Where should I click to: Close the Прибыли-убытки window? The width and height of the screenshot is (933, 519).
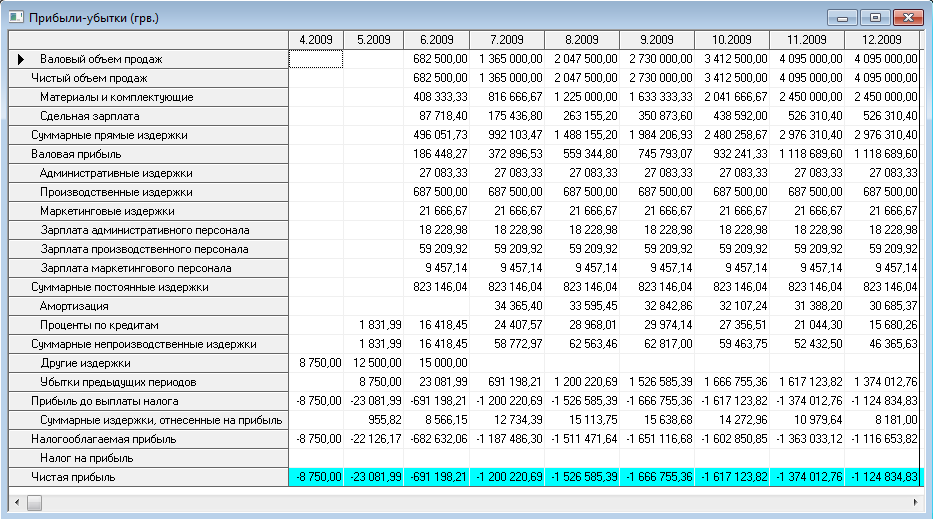click(909, 18)
